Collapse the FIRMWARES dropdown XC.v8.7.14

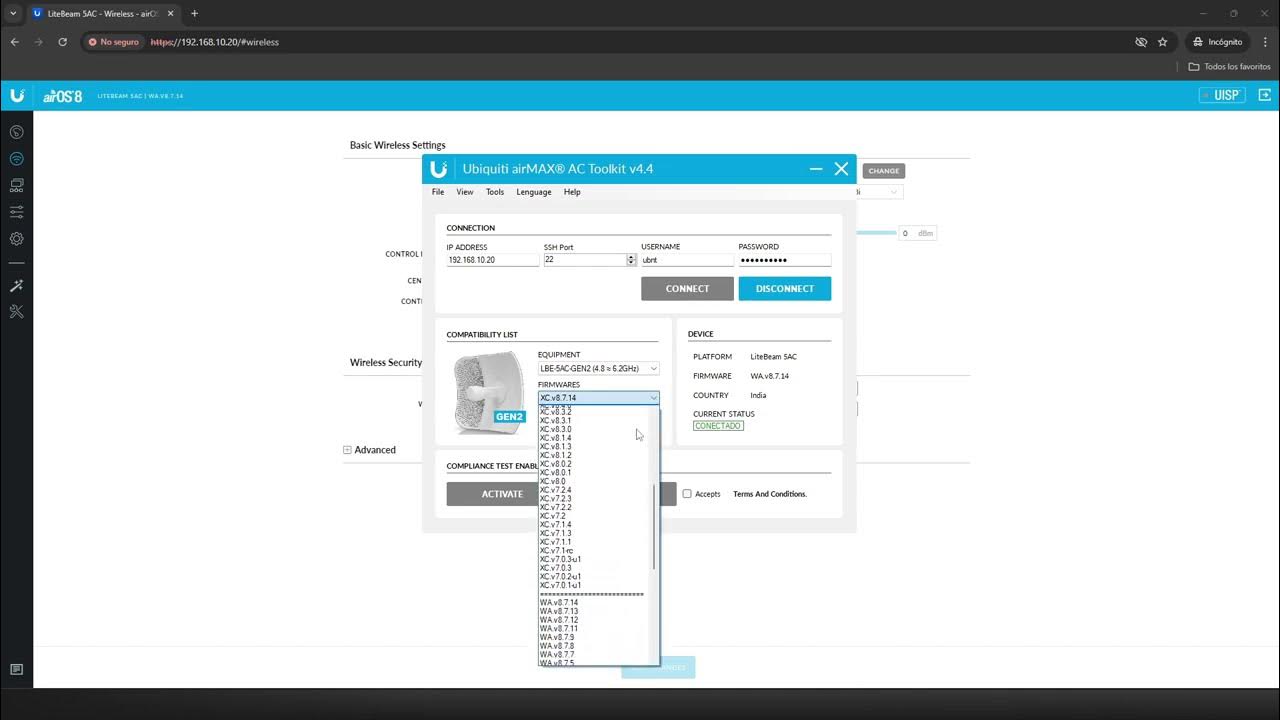[598, 398]
